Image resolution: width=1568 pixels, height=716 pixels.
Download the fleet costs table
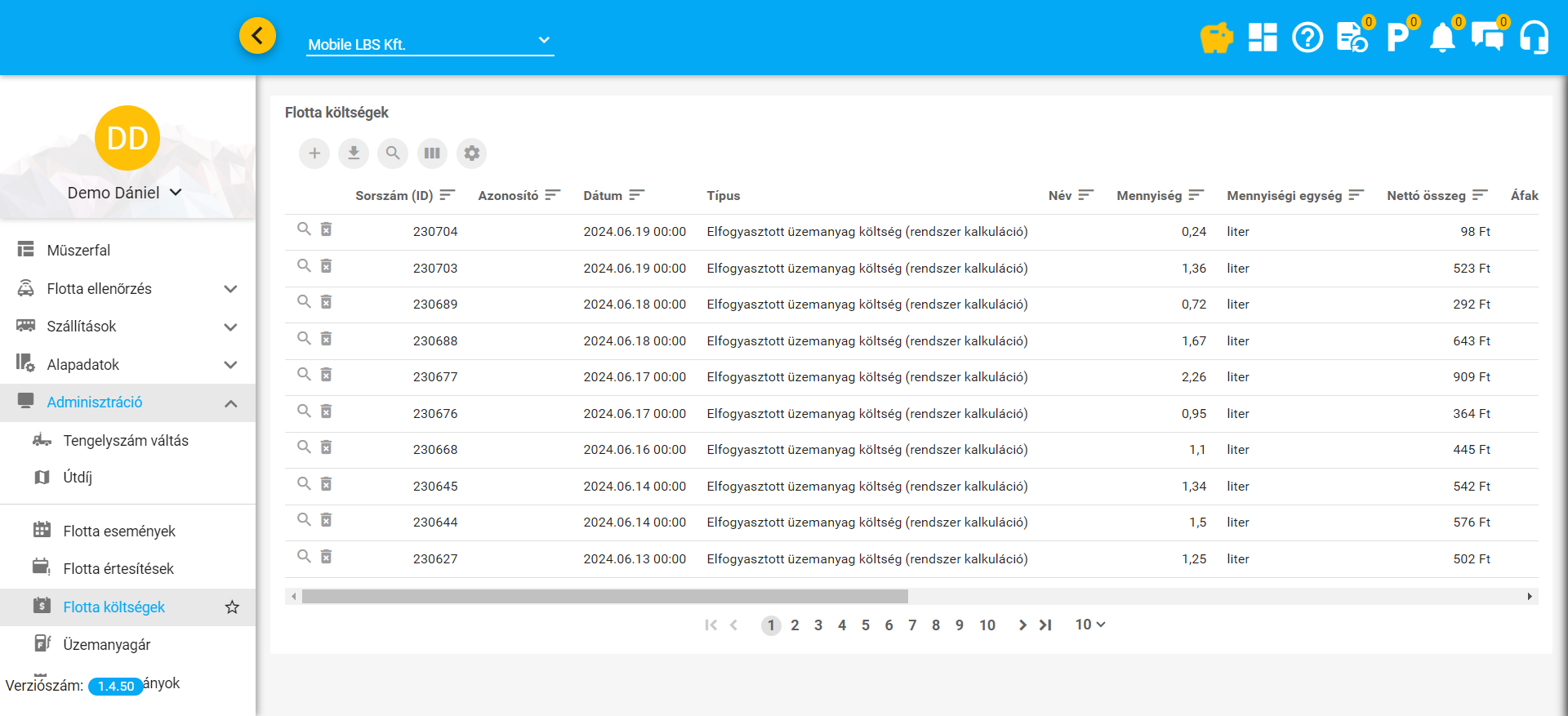tap(354, 153)
